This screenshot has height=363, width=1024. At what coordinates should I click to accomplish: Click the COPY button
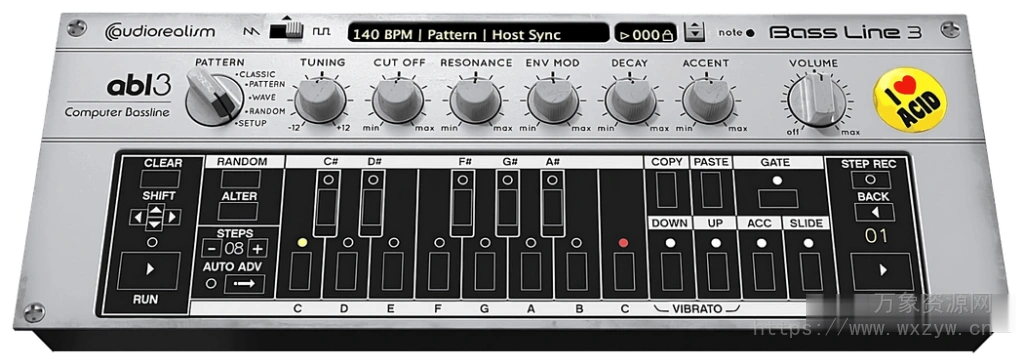(667, 190)
